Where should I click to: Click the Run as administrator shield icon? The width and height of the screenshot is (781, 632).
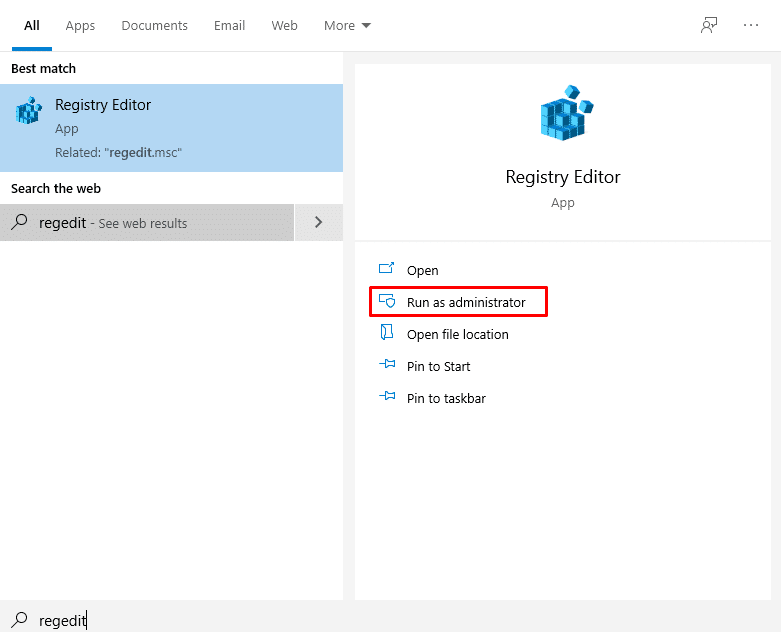(388, 302)
